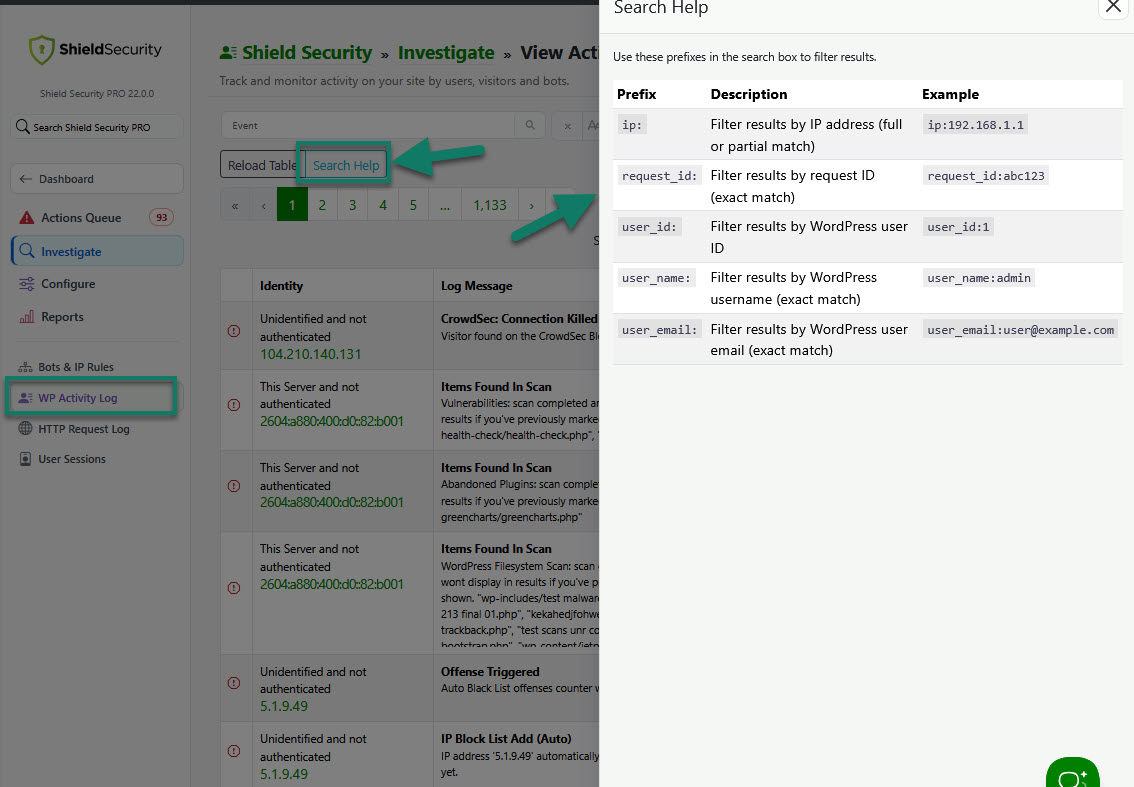Click the request_id: prefix code
The height and width of the screenshot is (787, 1134).
pos(659,176)
